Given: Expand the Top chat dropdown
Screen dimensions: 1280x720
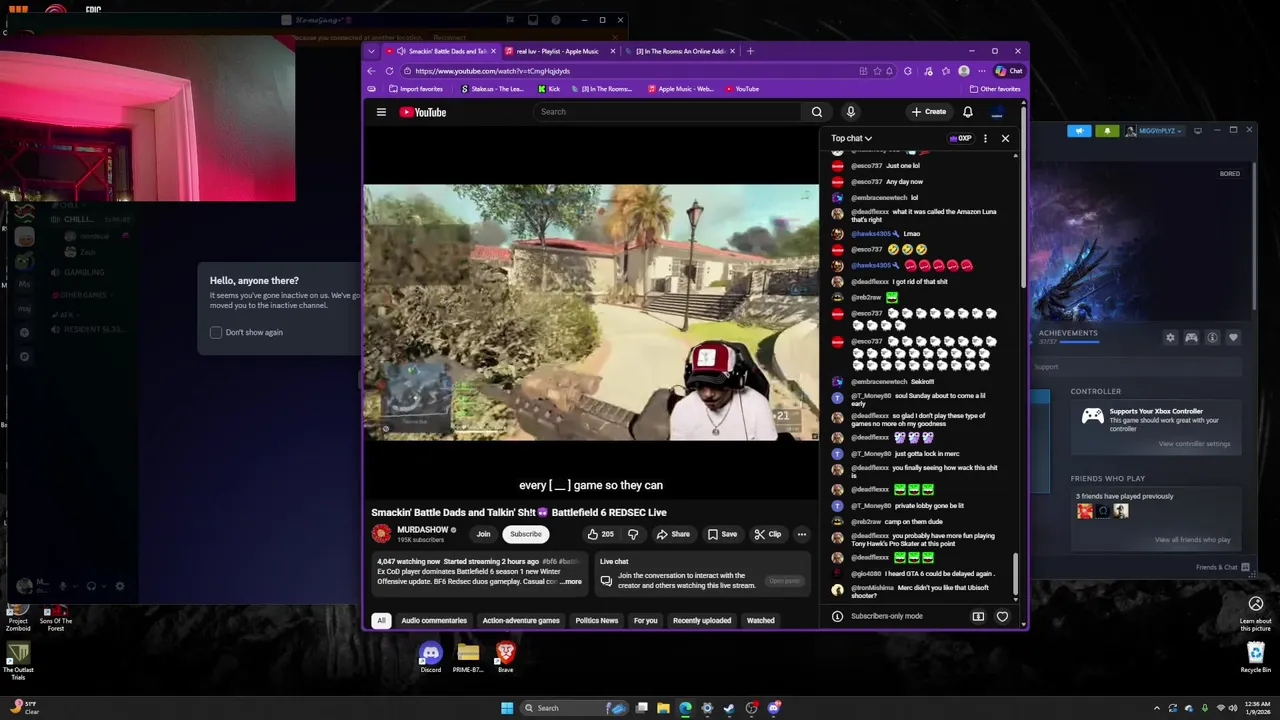Looking at the screenshot, I should click(x=851, y=138).
